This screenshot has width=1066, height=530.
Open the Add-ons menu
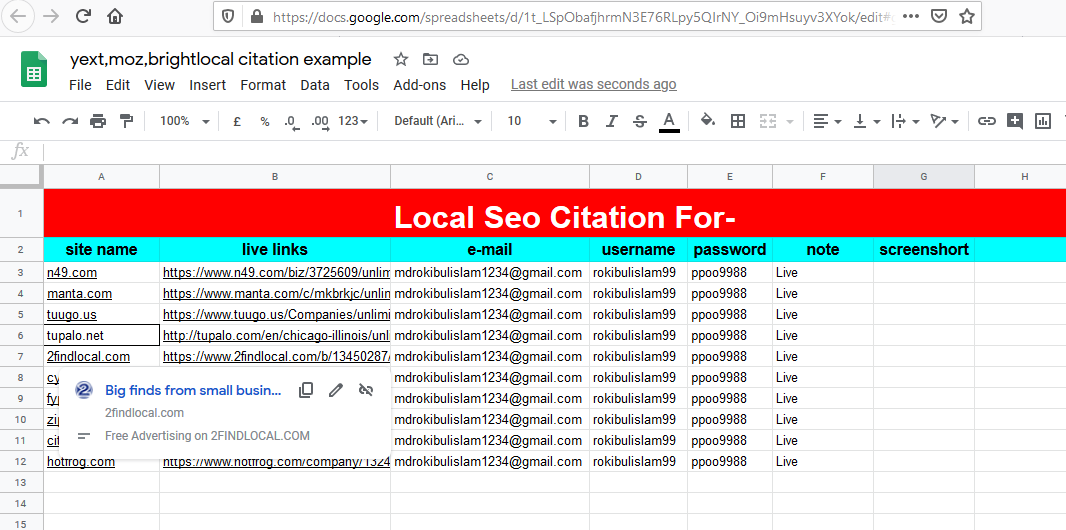pyautogui.click(x=419, y=85)
